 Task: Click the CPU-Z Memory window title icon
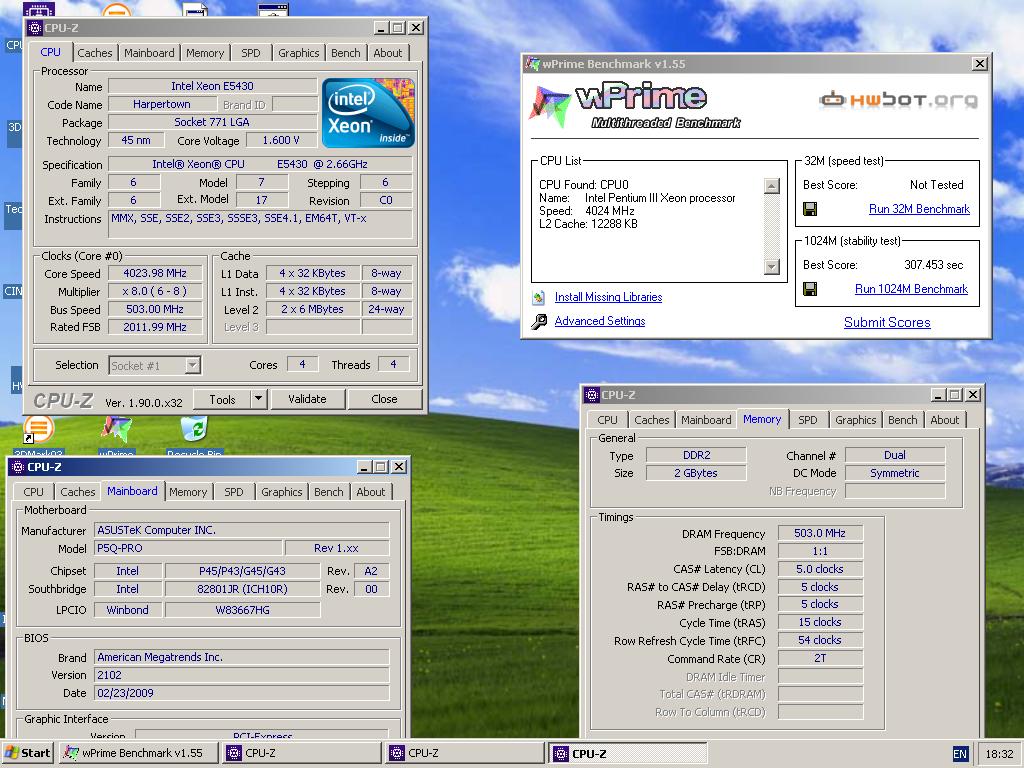(592, 395)
